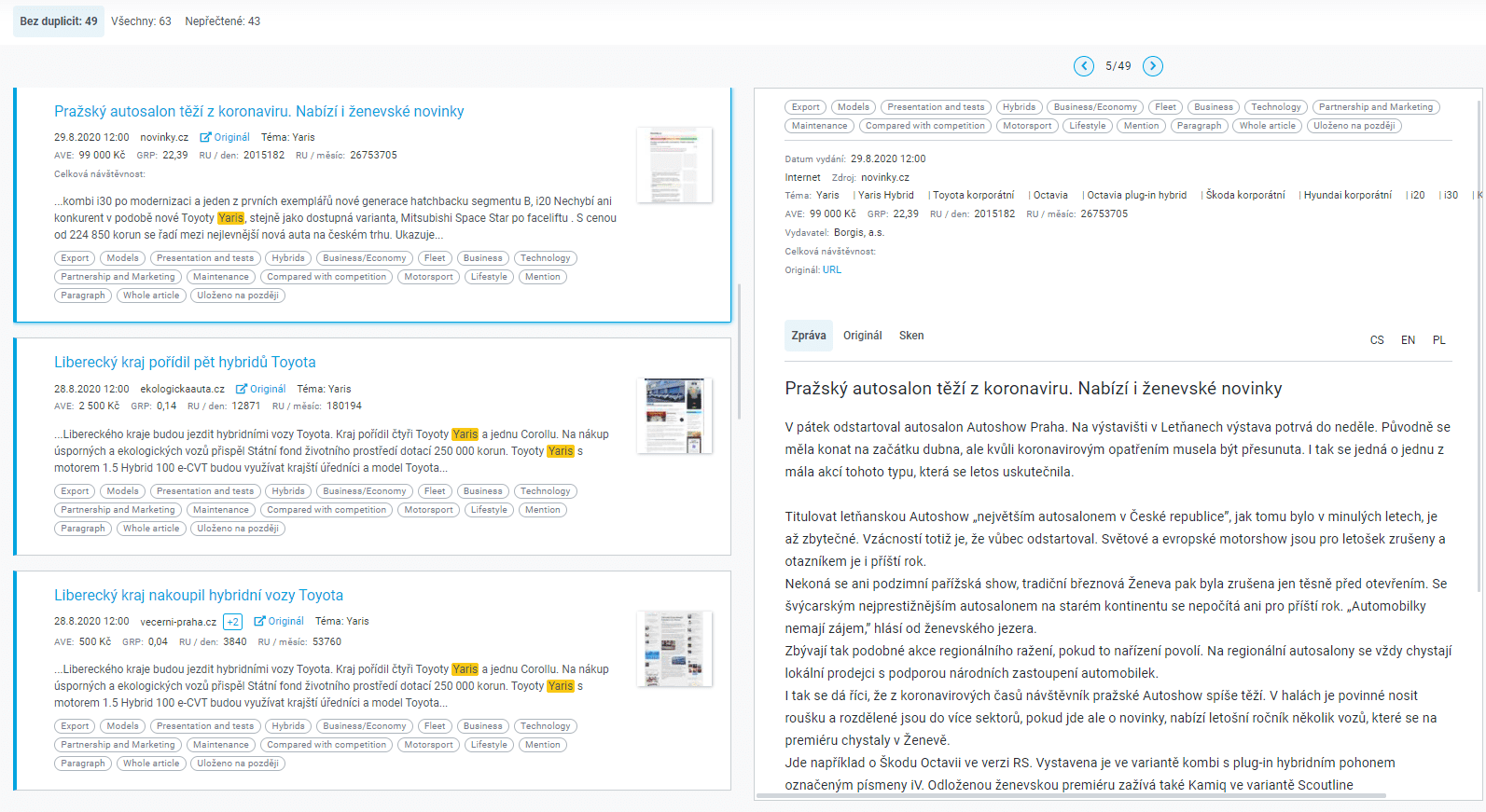Open thumbnail of Pražský autosalon article
The width and height of the screenshot is (1486, 812).
674,165
